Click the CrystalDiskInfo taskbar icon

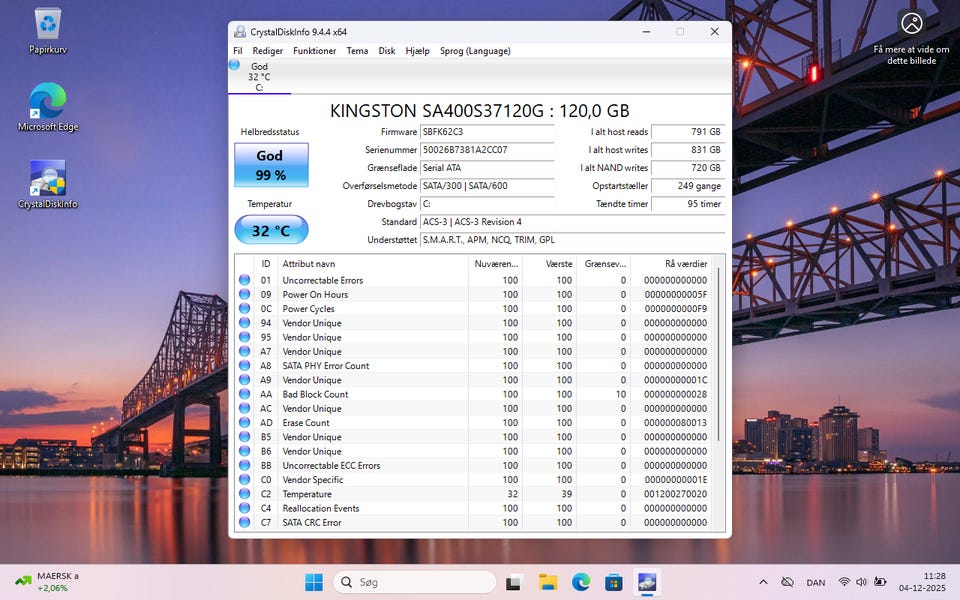click(647, 582)
